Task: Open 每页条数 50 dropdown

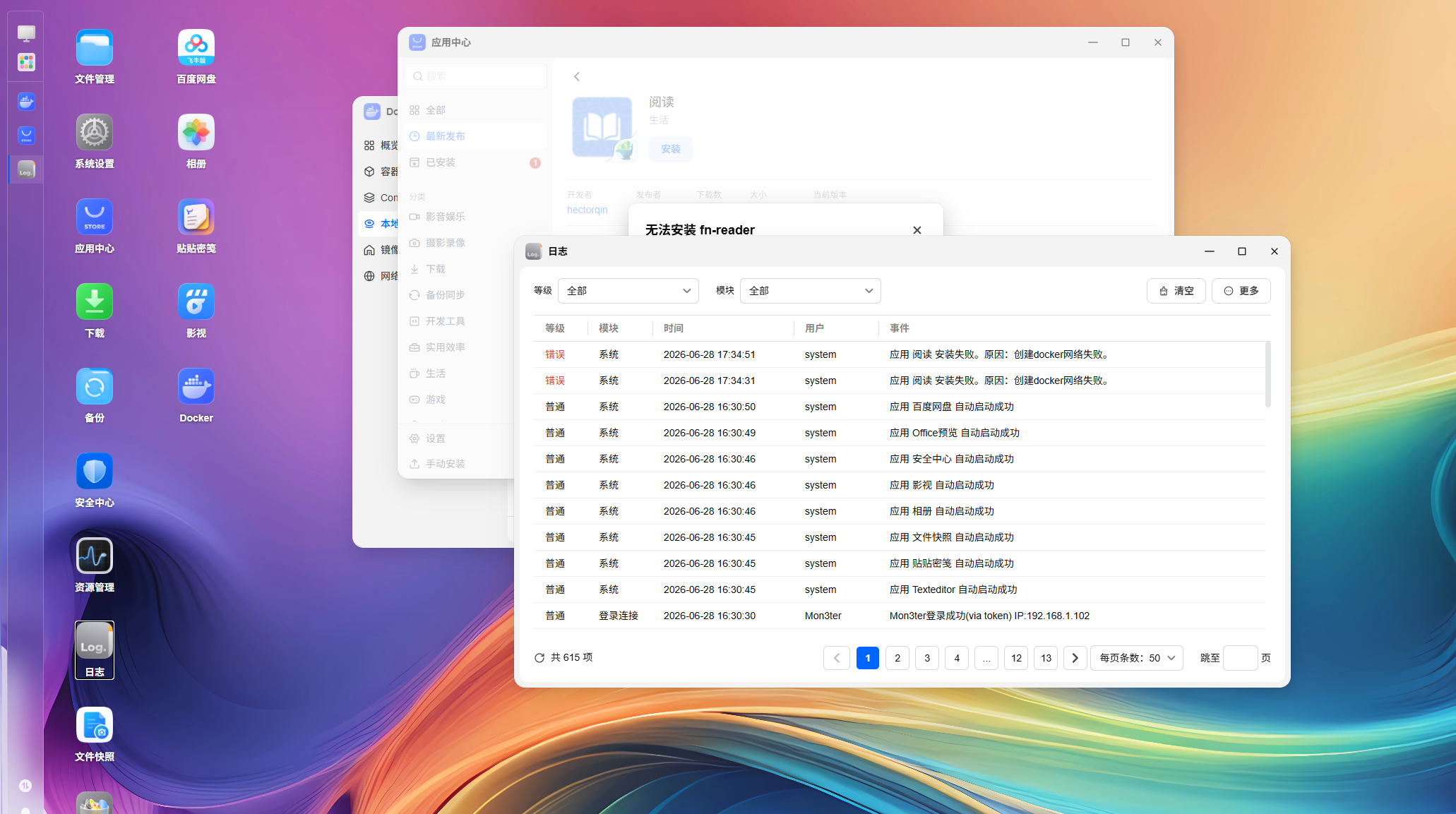Action: coord(1137,658)
